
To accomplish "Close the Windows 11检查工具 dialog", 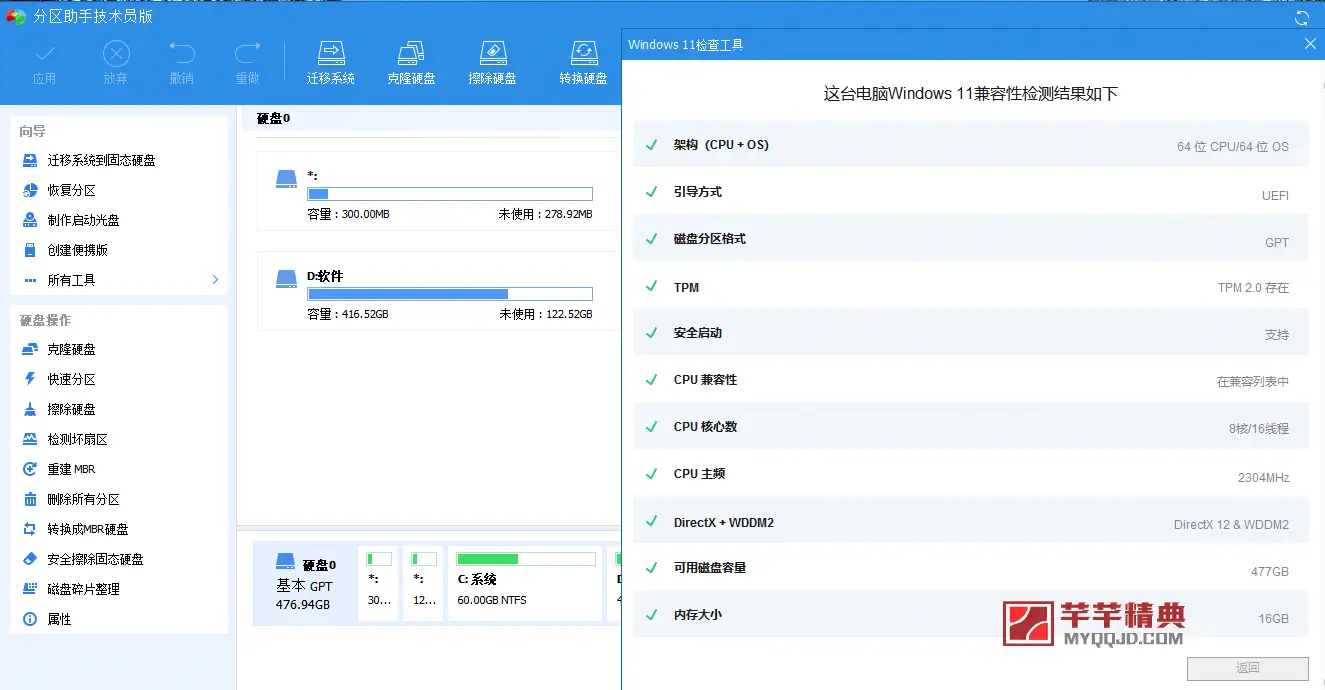I will (1310, 44).
